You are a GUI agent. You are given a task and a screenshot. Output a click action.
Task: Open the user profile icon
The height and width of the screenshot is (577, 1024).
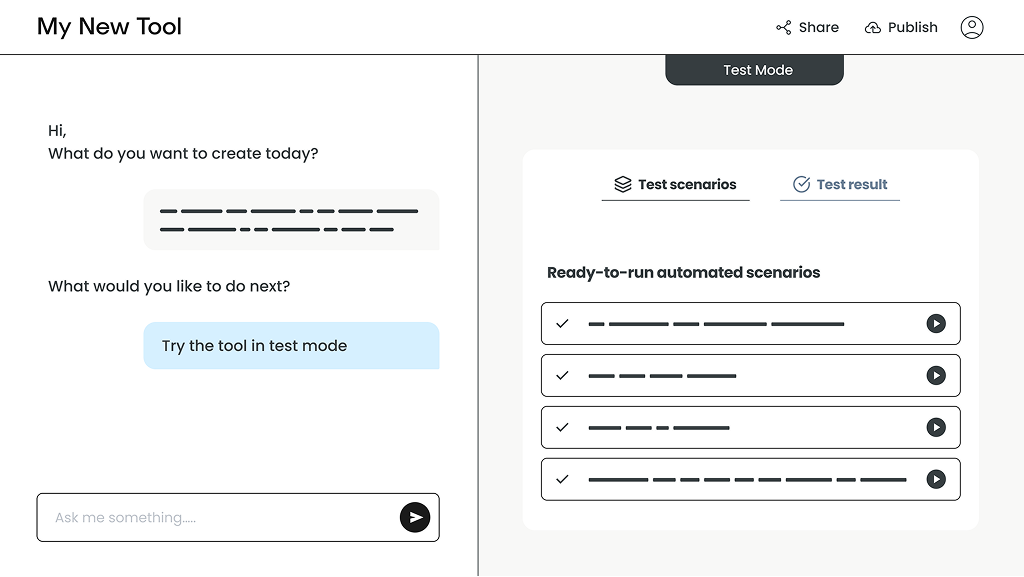tap(971, 27)
